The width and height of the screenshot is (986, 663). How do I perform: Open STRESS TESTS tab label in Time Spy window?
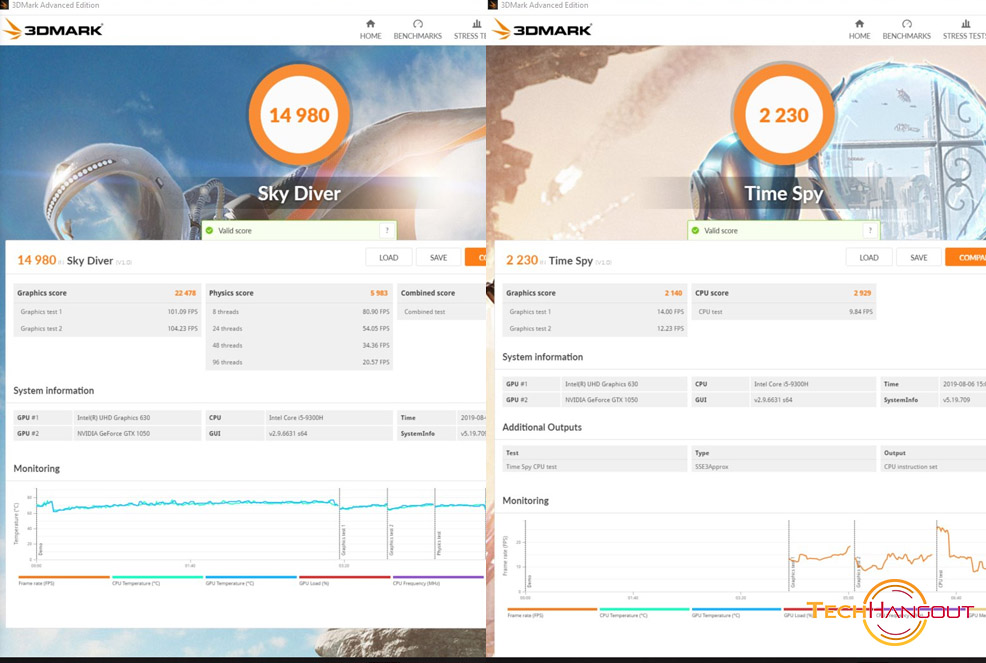[964, 36]
